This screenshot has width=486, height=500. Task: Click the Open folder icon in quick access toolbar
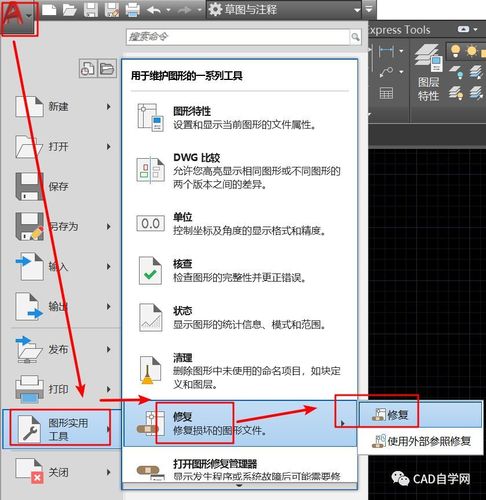pos(70,9)
